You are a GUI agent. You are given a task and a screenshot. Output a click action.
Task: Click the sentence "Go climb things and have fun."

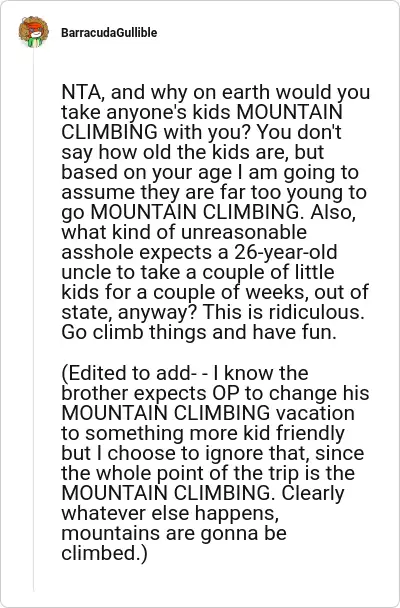pyautogui.click(x=199, y=332)
